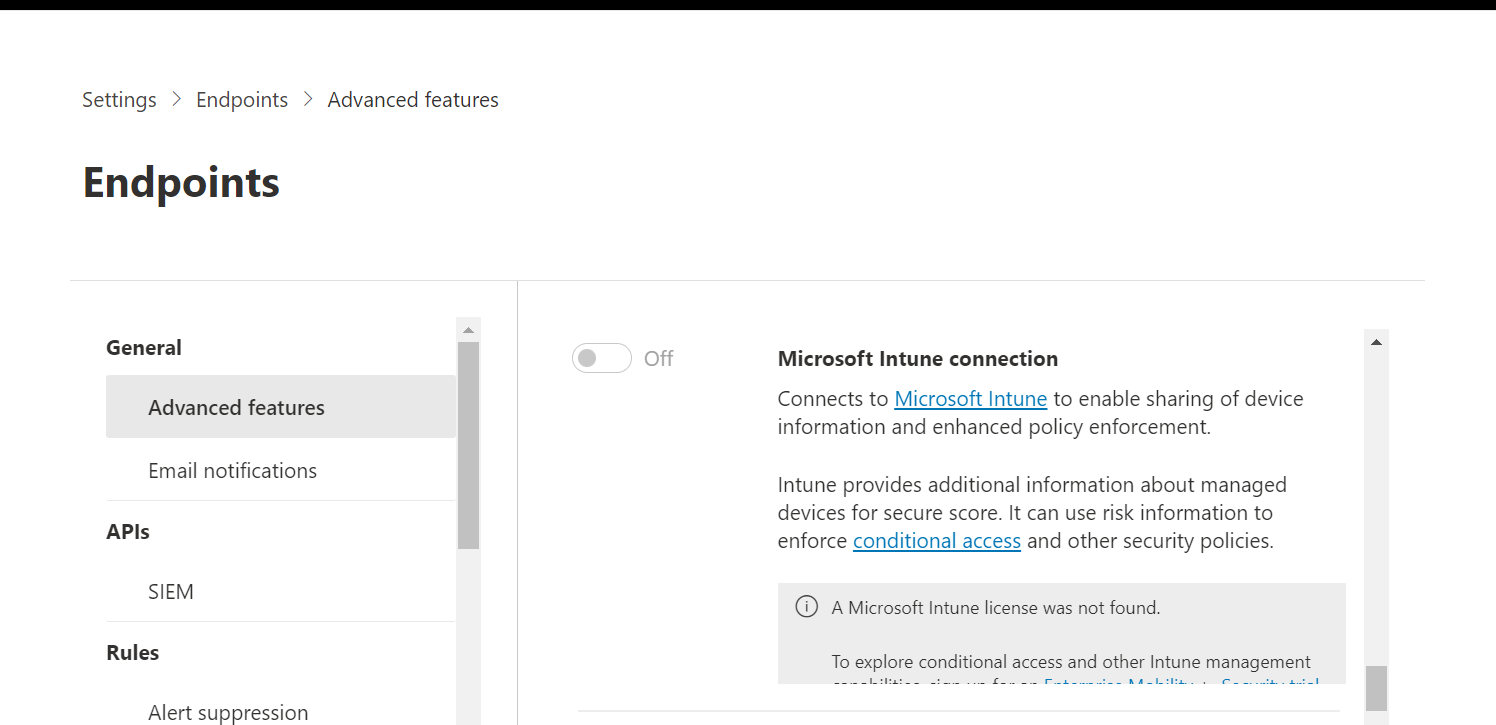
Task: Click the chevron after Settings breadcrumb
Action: (177, 99)
